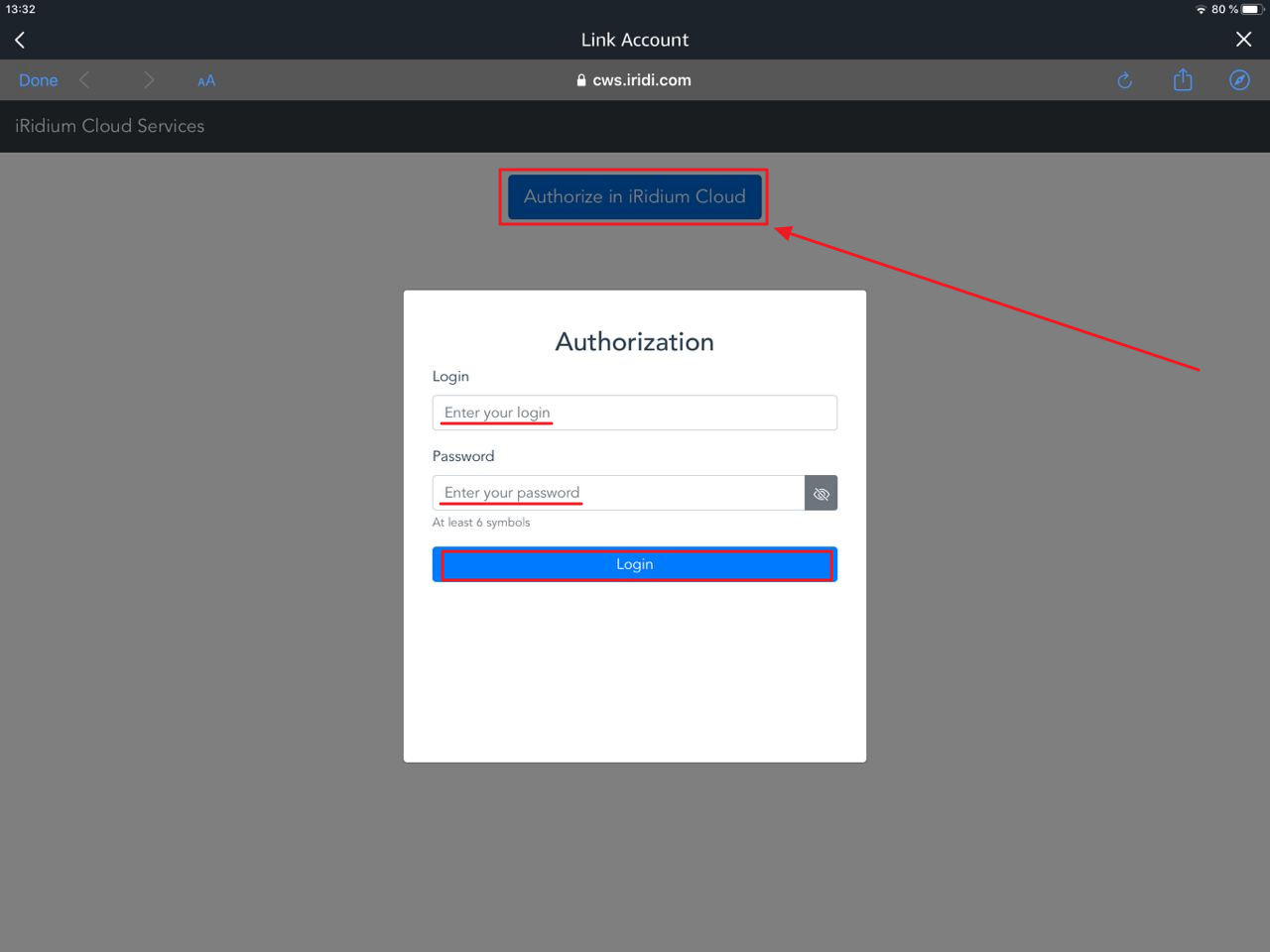Open the AA text size menu

(x=206, y=81)
